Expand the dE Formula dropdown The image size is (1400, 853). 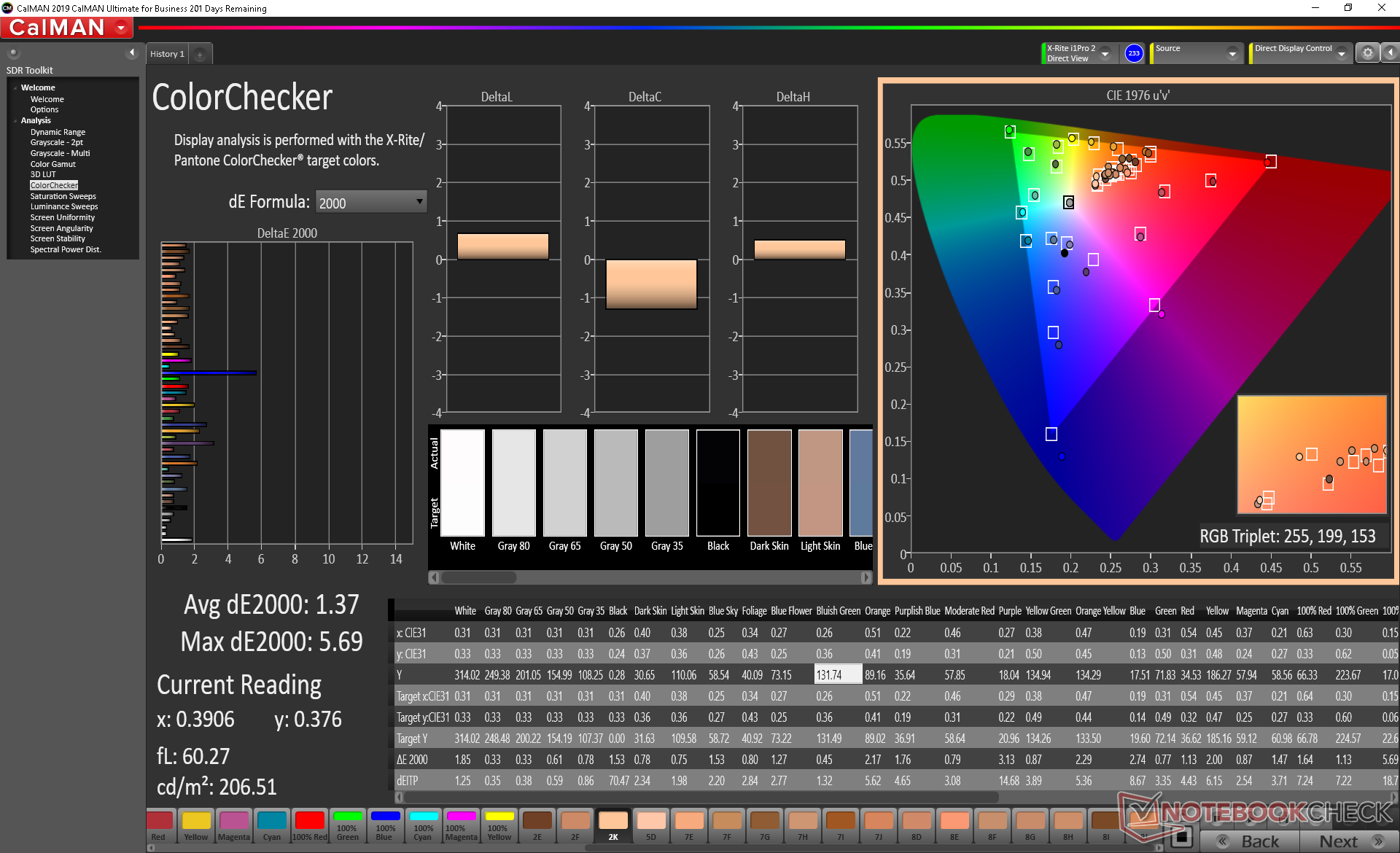[x=419, y=202]
